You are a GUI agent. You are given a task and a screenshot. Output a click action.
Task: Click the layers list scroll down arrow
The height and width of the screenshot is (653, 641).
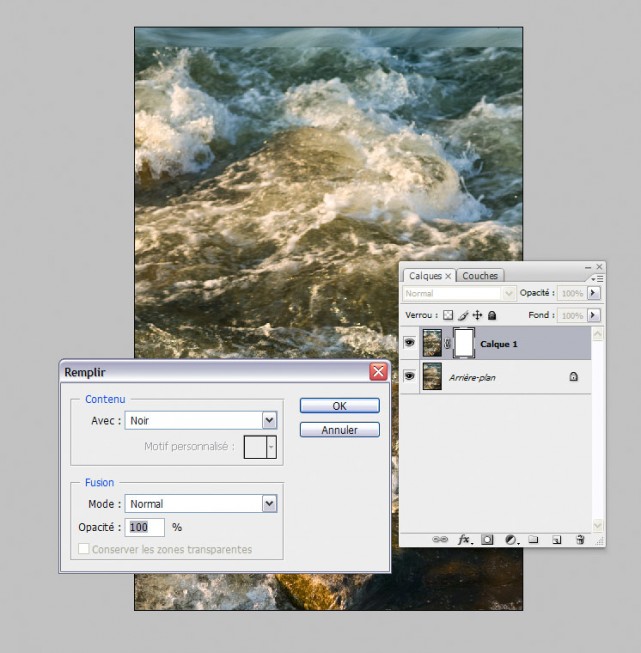pyautogui.click(x=597, y=525)
